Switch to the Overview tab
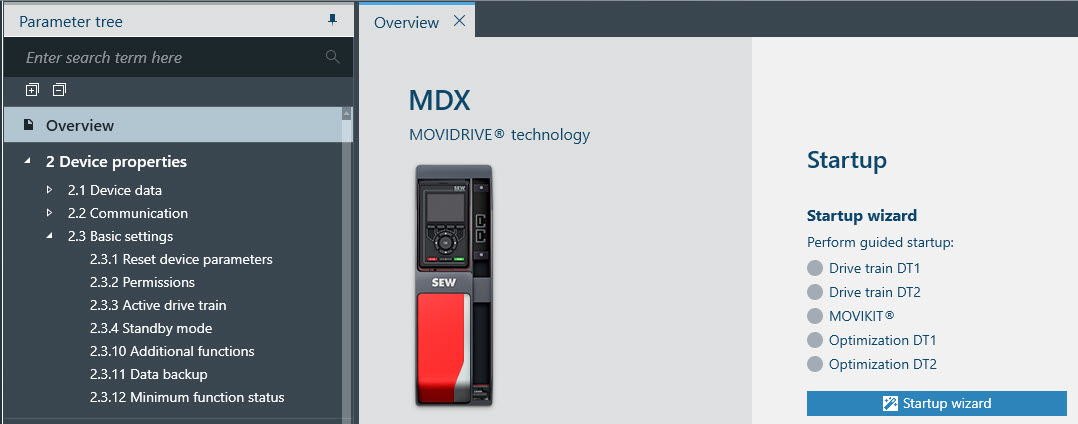 tap(406, 22)
